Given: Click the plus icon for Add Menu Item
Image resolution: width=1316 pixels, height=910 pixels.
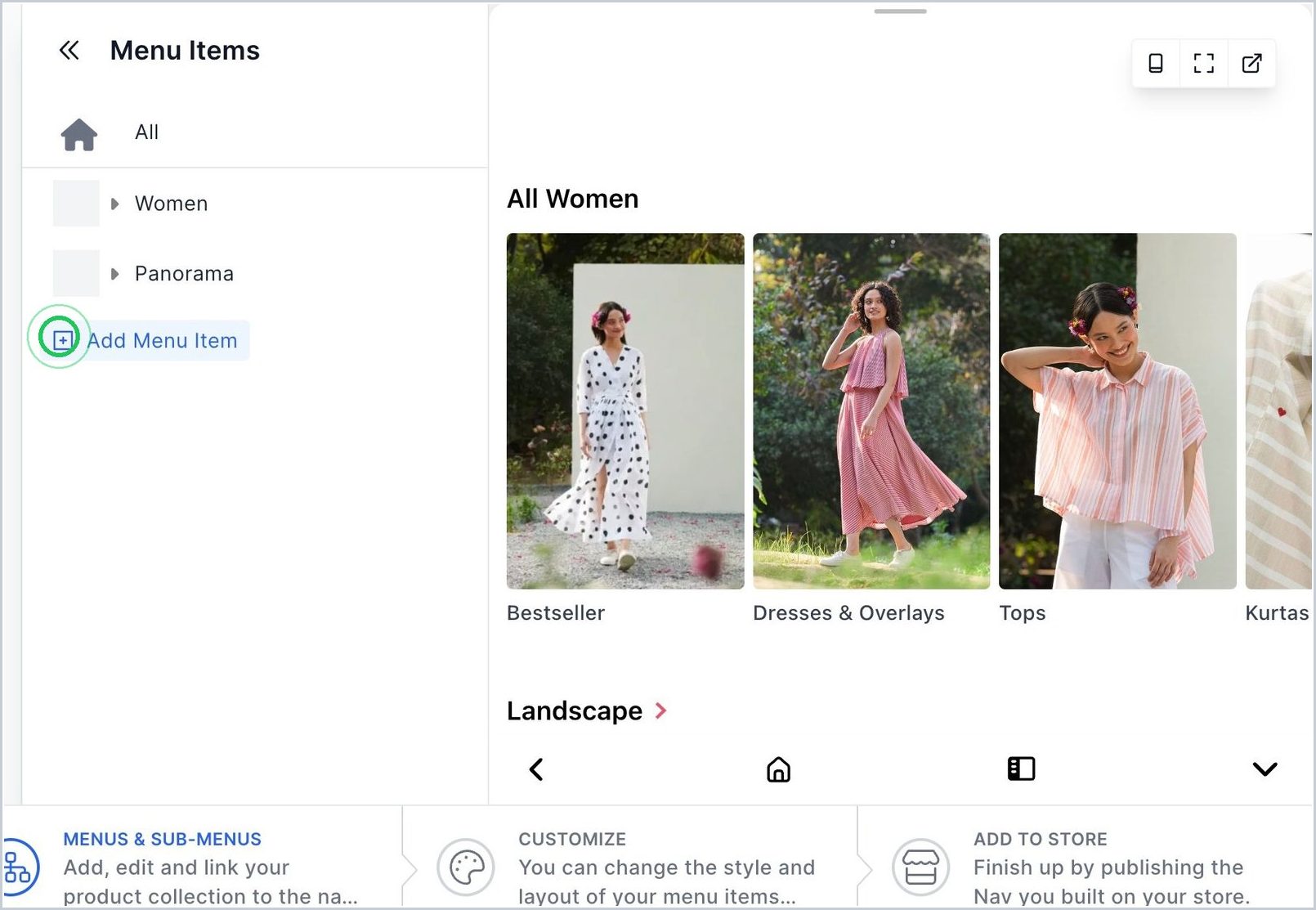Looking at the screenshot, I should (62, 339).
